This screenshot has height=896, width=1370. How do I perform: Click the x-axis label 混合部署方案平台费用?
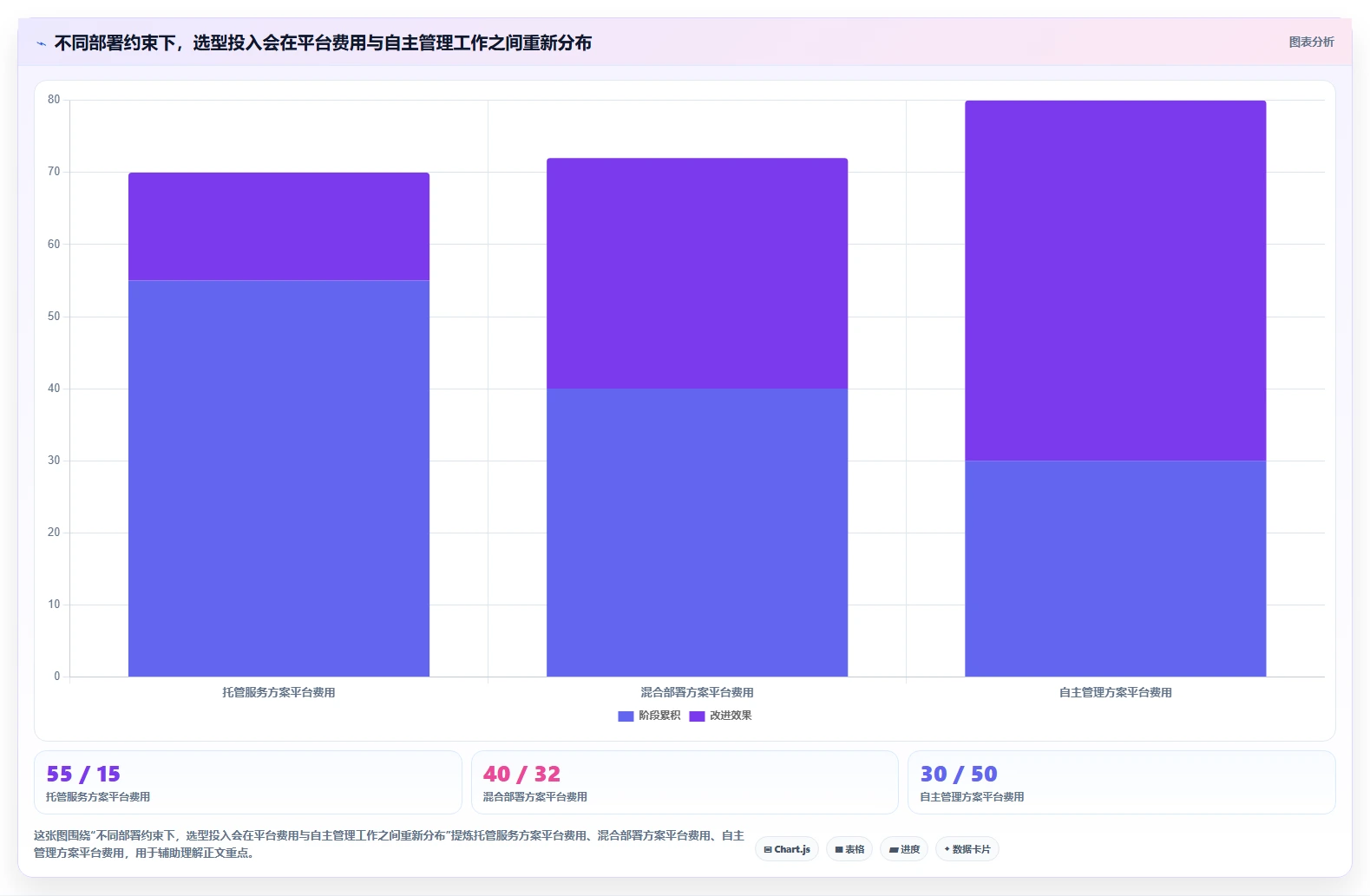click(x=697, y=692)
